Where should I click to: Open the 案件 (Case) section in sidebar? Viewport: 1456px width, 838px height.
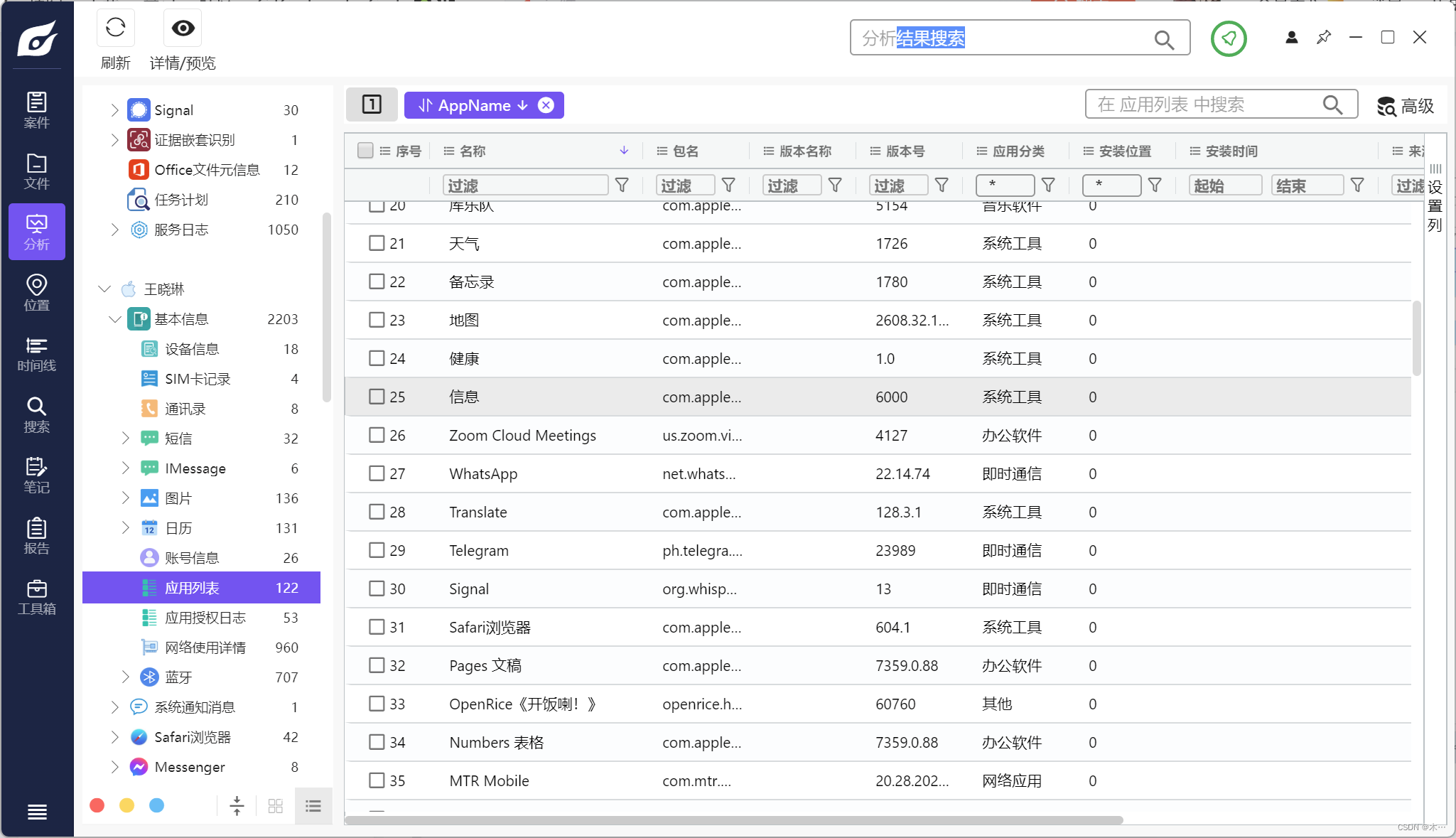point(36,110)
